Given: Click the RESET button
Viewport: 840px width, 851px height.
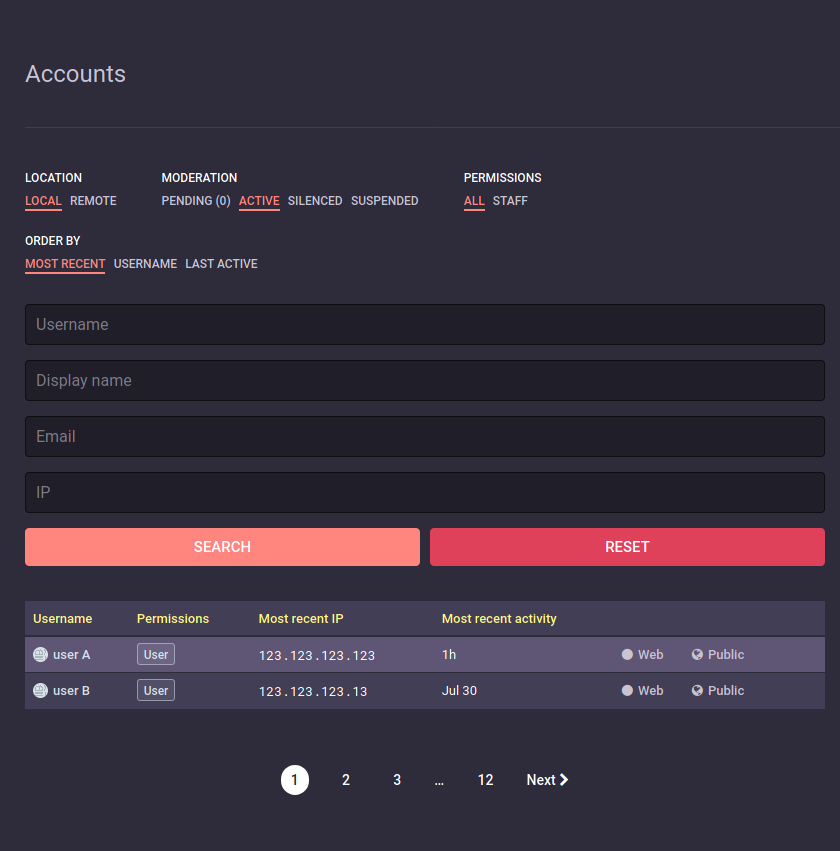Looking at the screenshot, I should [x=627, y=547].
